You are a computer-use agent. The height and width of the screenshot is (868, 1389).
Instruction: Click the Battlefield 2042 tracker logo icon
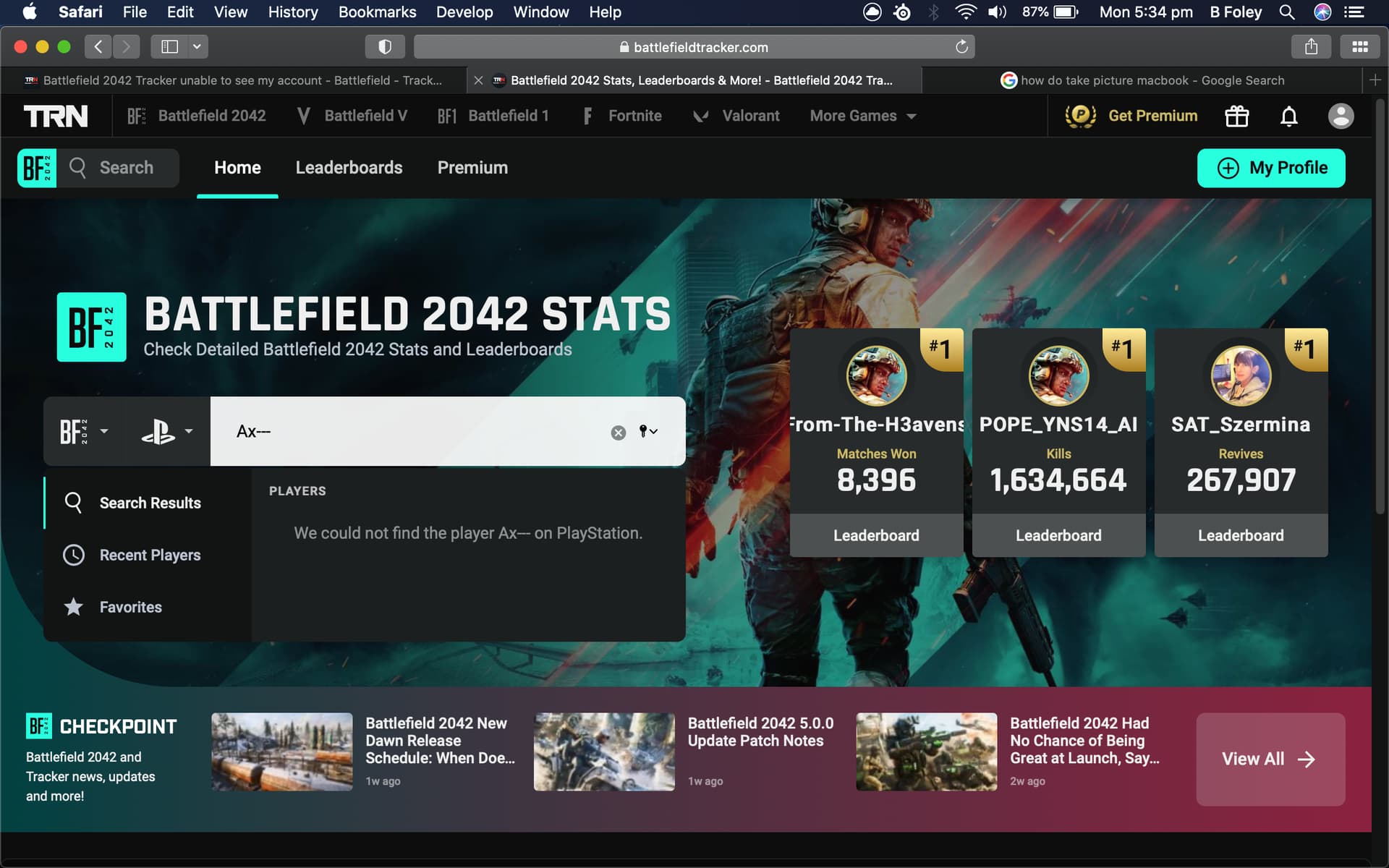point(36,167)
